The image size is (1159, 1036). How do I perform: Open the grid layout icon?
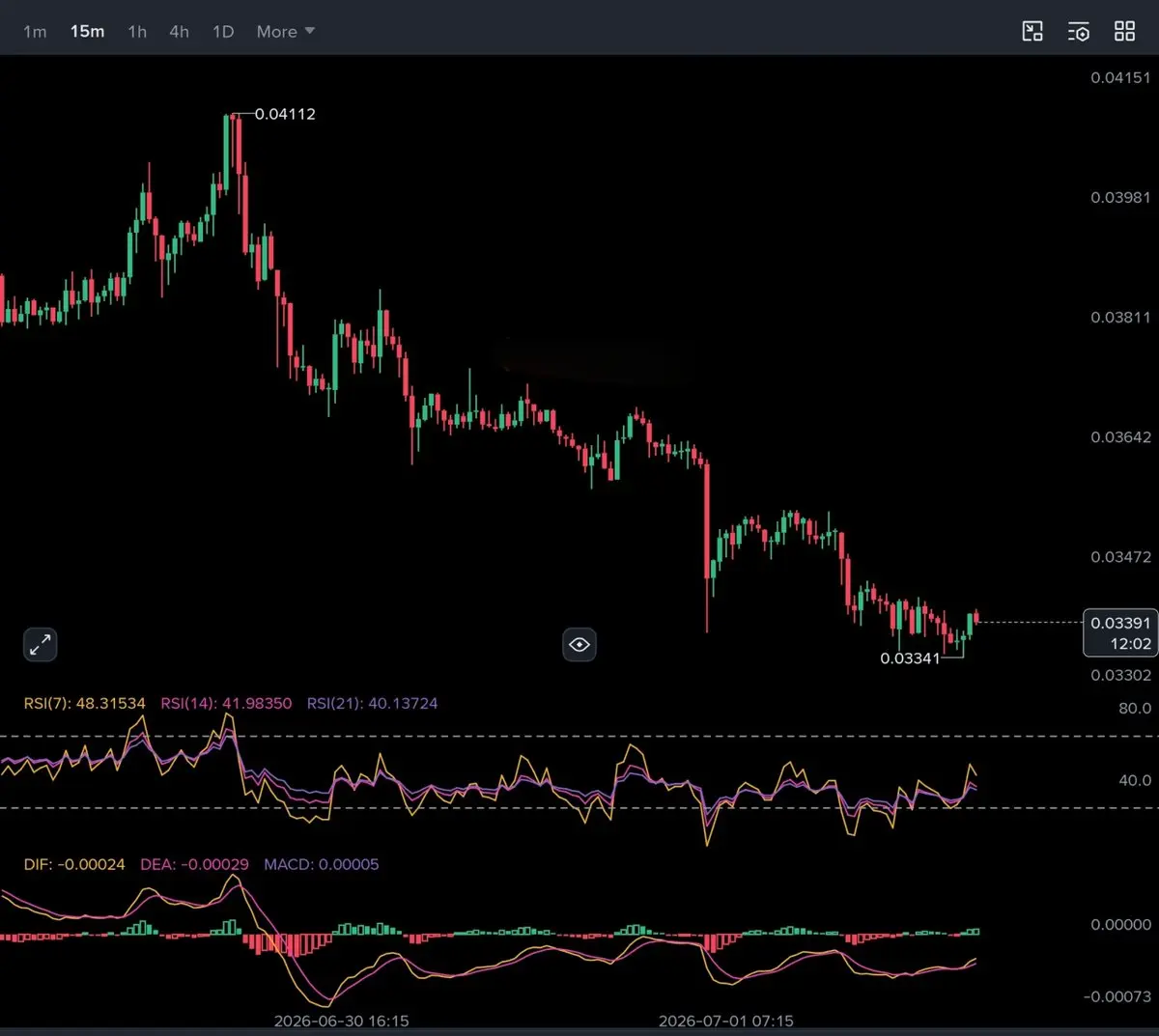(x=1124, y=32)
